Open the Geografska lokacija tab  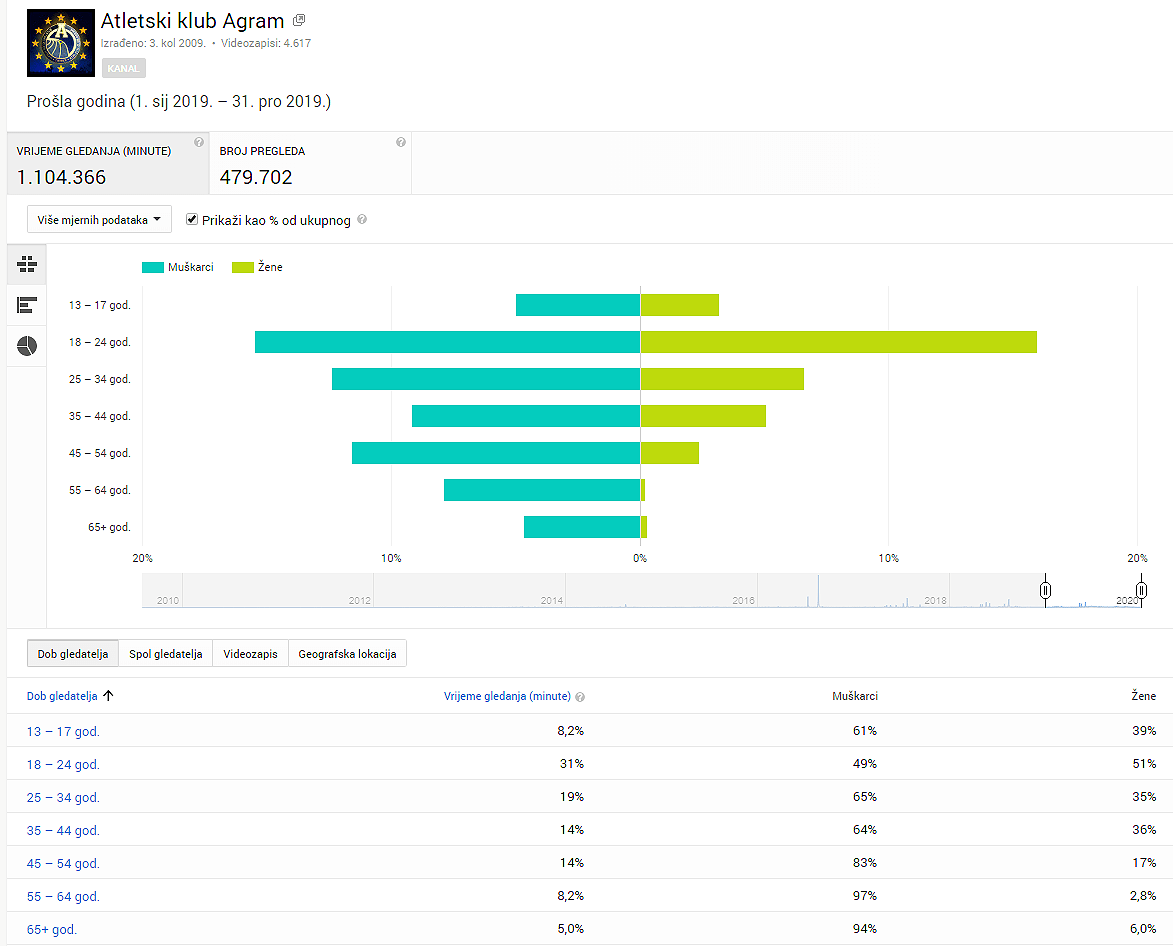[x=347, y=654]
